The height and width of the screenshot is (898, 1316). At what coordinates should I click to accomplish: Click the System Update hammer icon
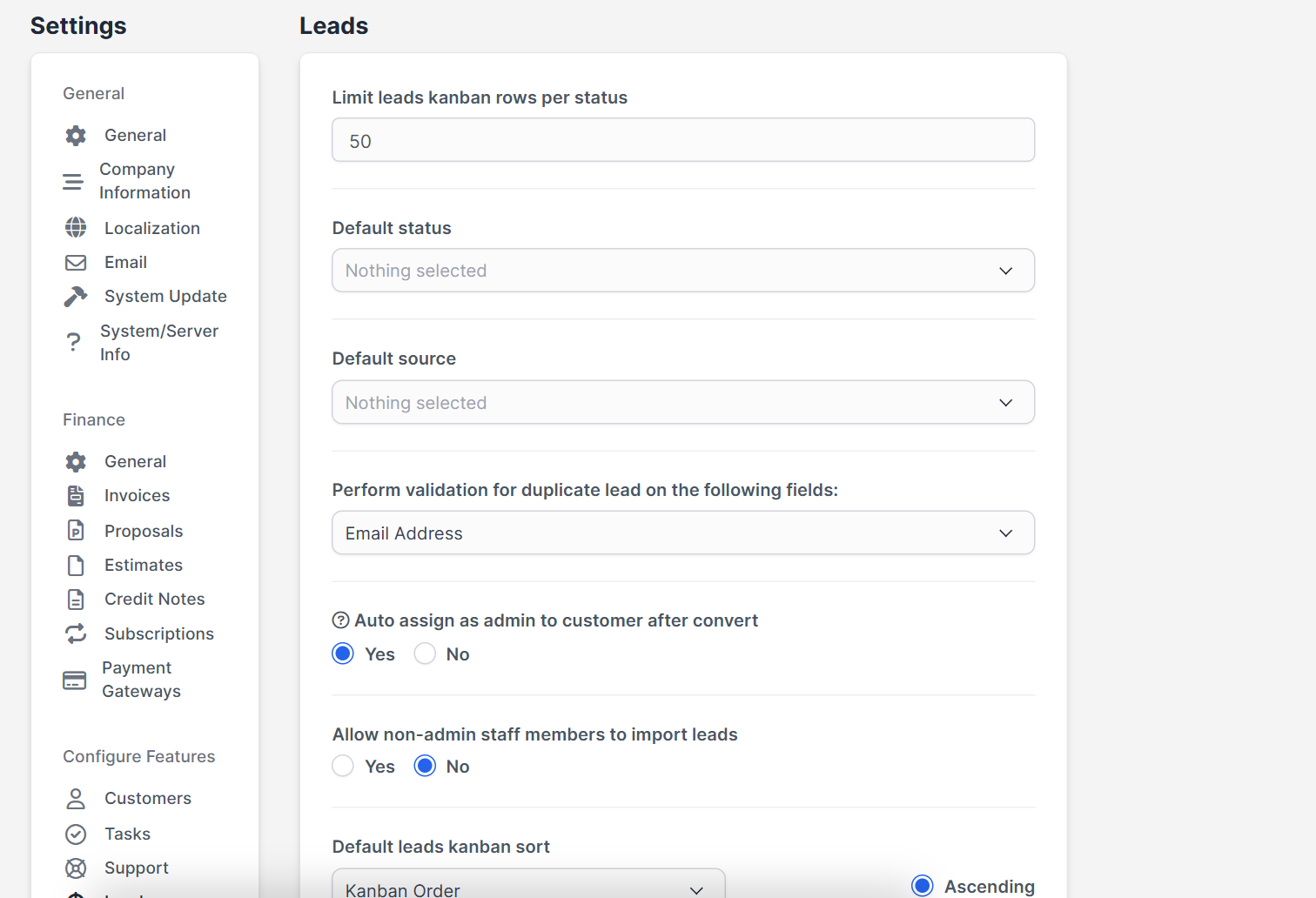tap(76, 297)
